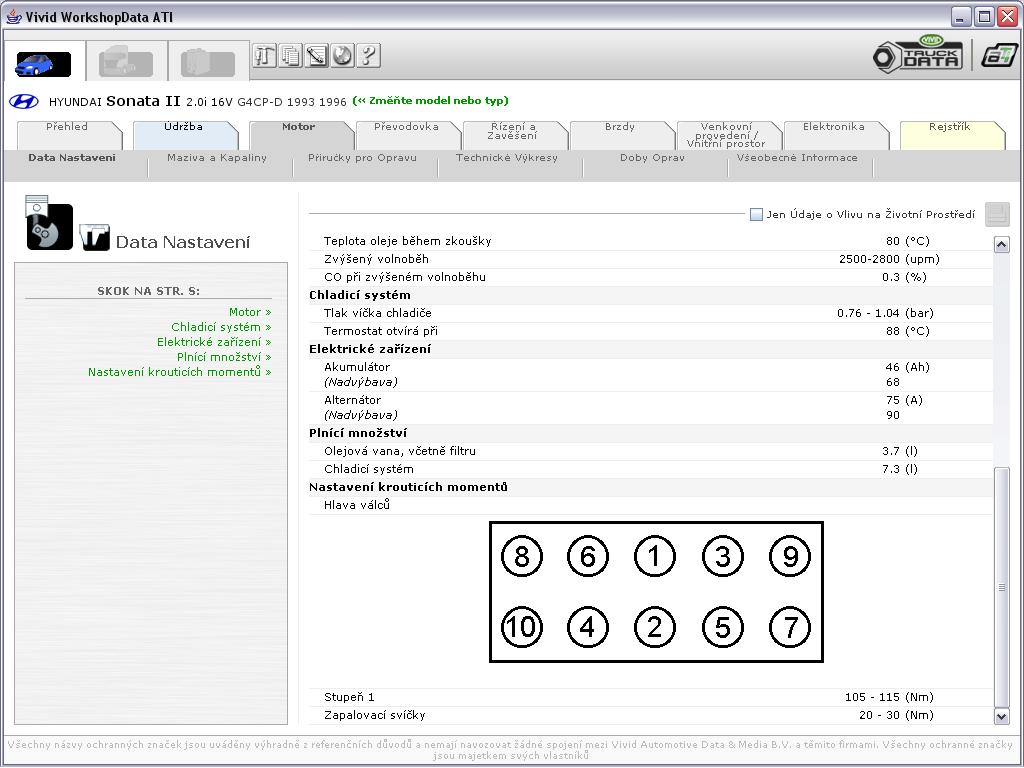The width and height of the screenshot is (1024, 768).
Task: Click Stupeň 1 torque row
Action: pyautogui.click(x=650, y=697)
